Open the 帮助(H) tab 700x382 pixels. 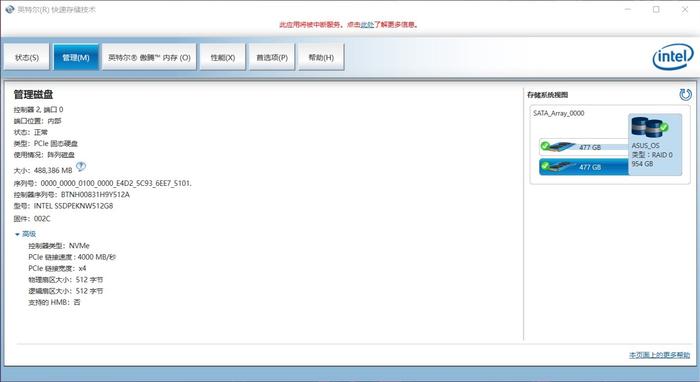[x=321, y=57]
